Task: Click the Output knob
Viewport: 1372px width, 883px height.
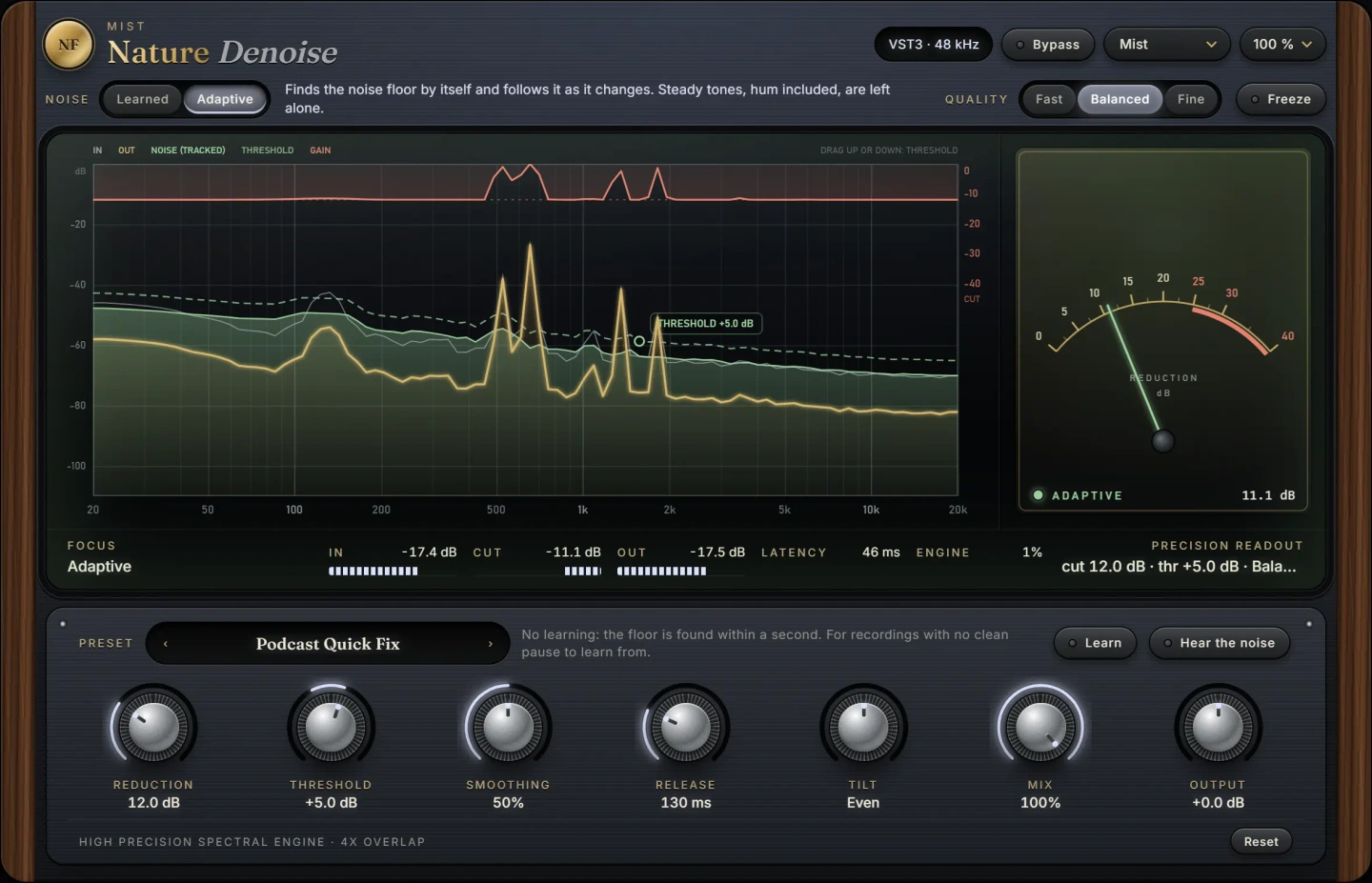Action: click(x=1218, y=728)
